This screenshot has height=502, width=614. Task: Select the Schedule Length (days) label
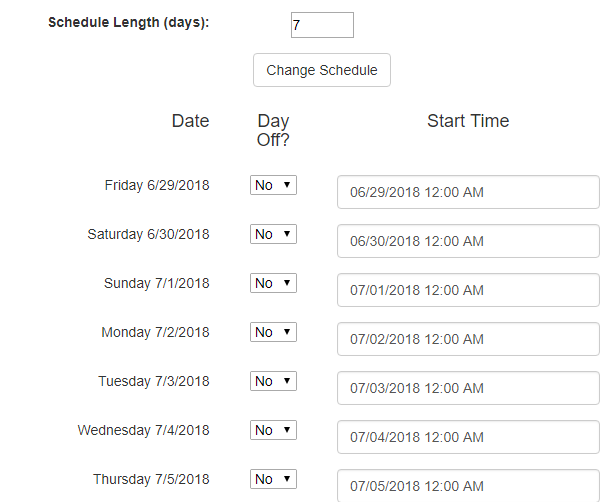(128, 22)
